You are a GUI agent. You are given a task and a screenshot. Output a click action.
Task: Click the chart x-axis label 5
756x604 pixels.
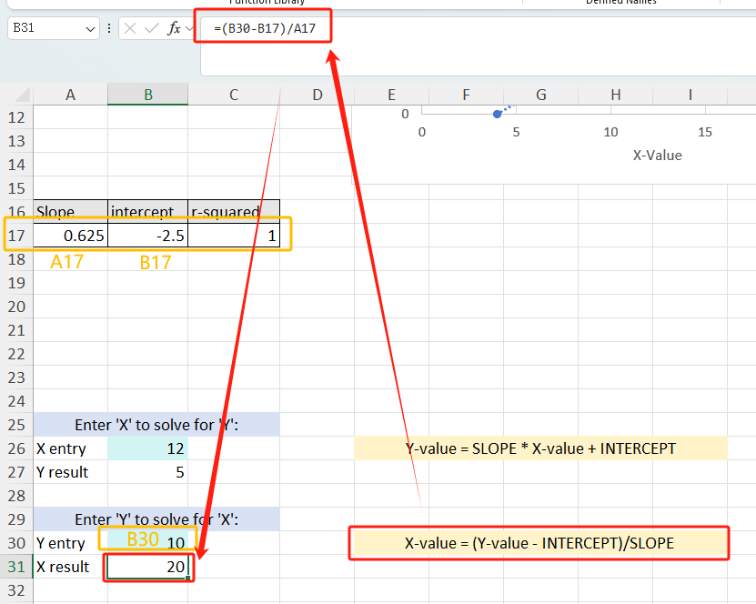516,132
